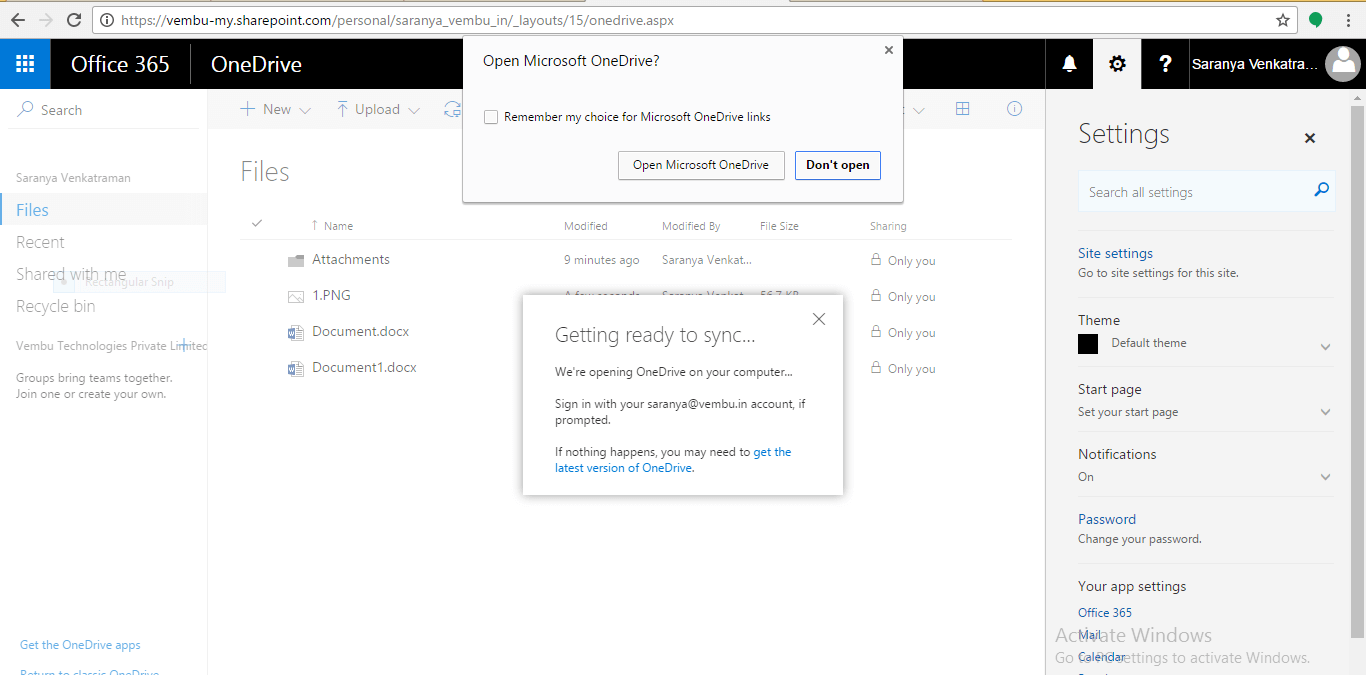This screenshot has width=1366, height=675.
Task: Open the Settings gear icon
Action: point(1116,63)
